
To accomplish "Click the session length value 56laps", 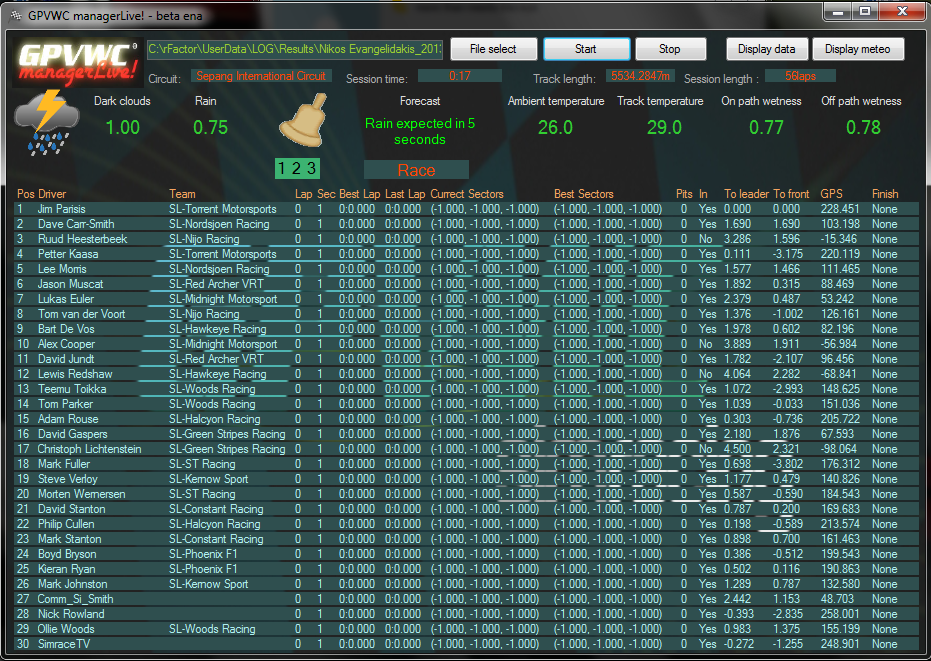I will (800, 76).
